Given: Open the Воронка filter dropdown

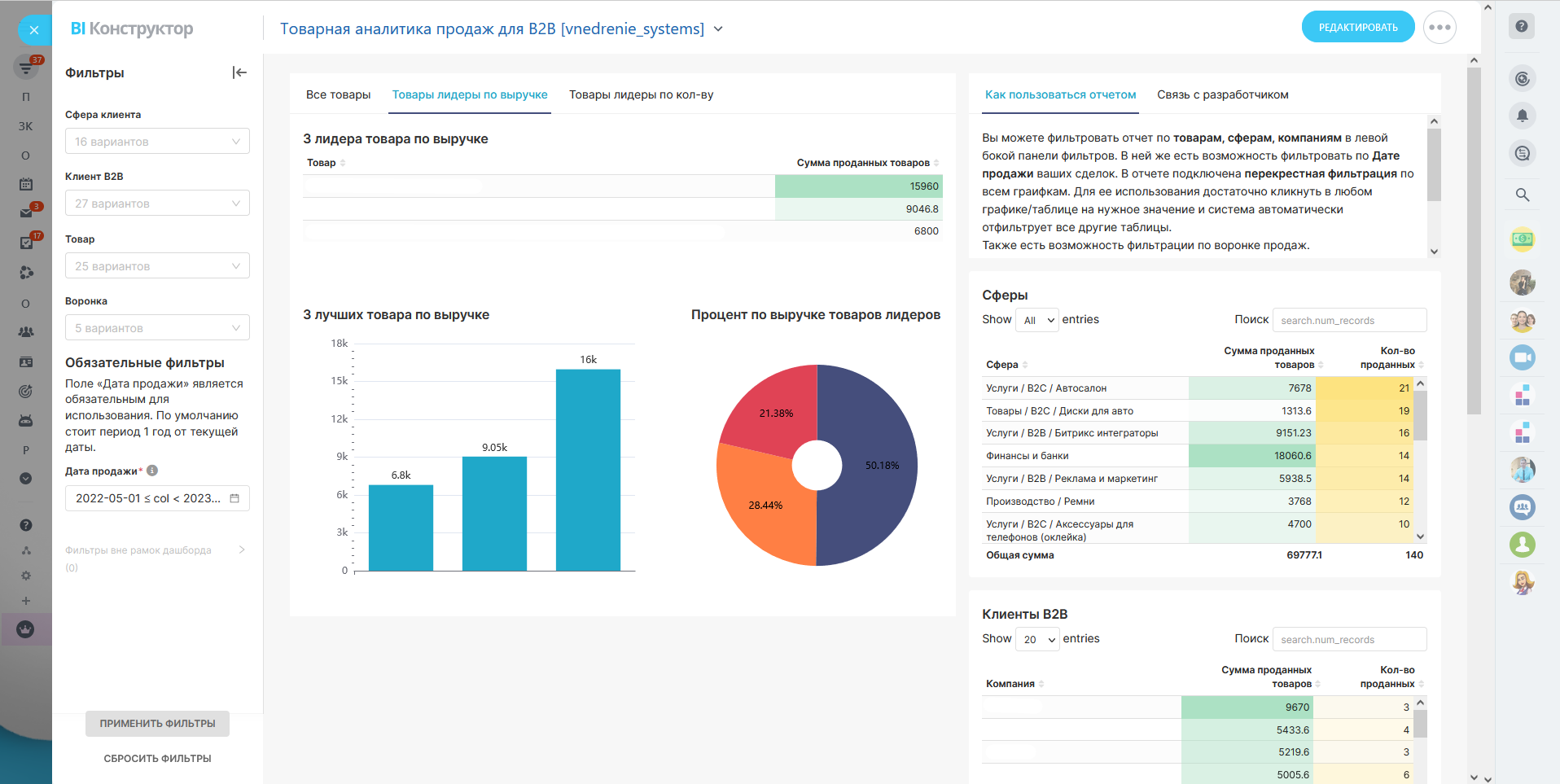Looking at the screenshot, I should pos(157,328).
